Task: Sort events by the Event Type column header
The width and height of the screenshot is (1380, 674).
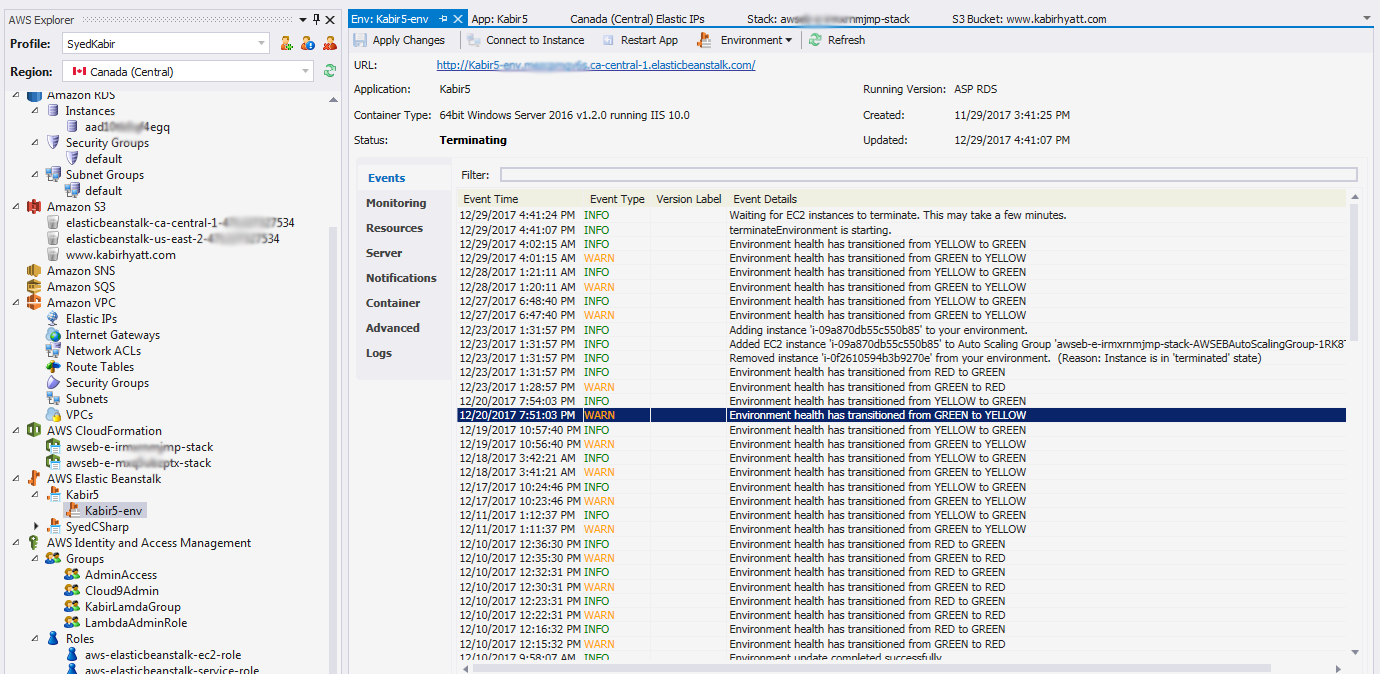Action: click(x=617, y=199)
